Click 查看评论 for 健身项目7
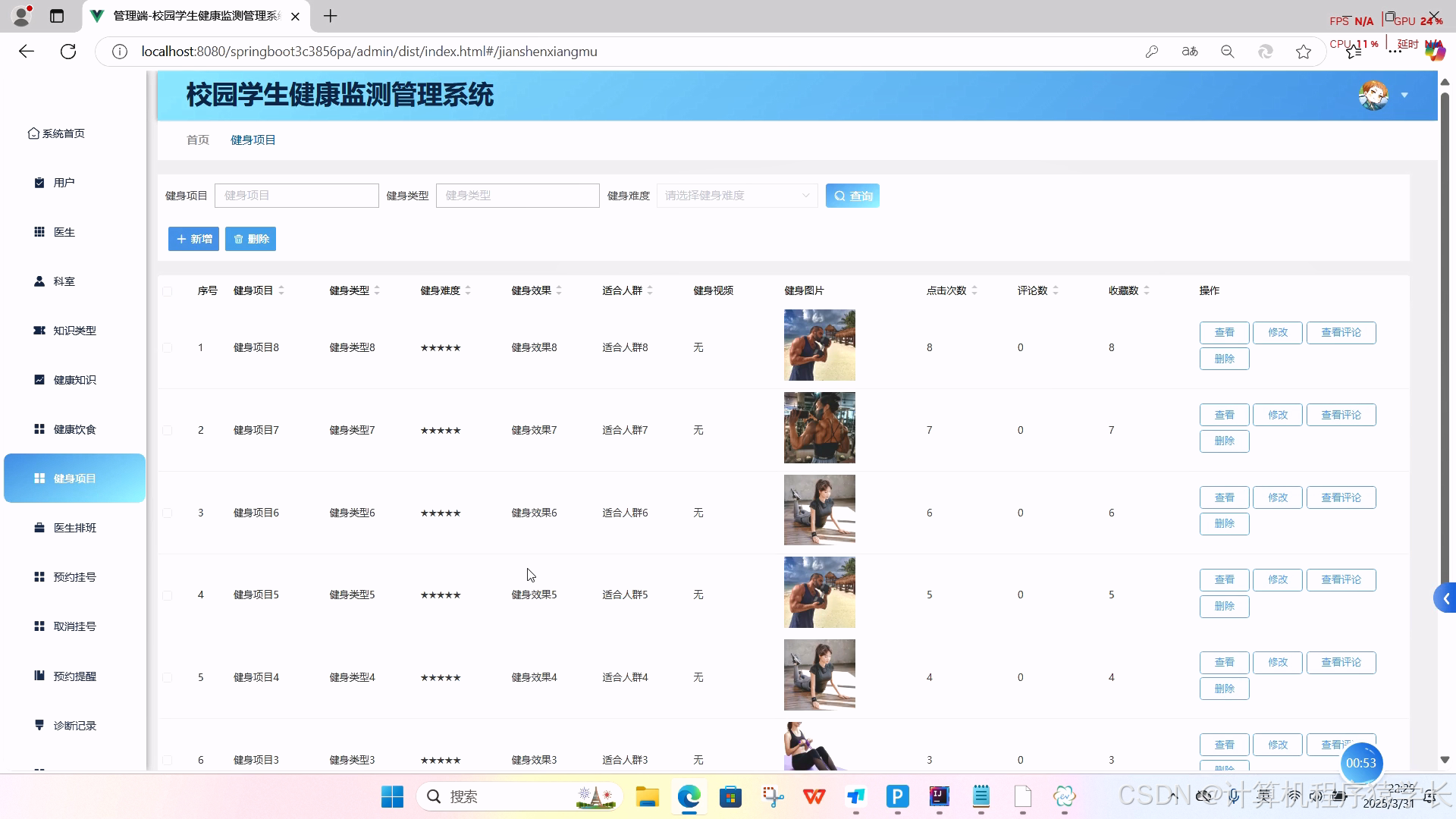The image size is (1456, 819). (1341, 415)
